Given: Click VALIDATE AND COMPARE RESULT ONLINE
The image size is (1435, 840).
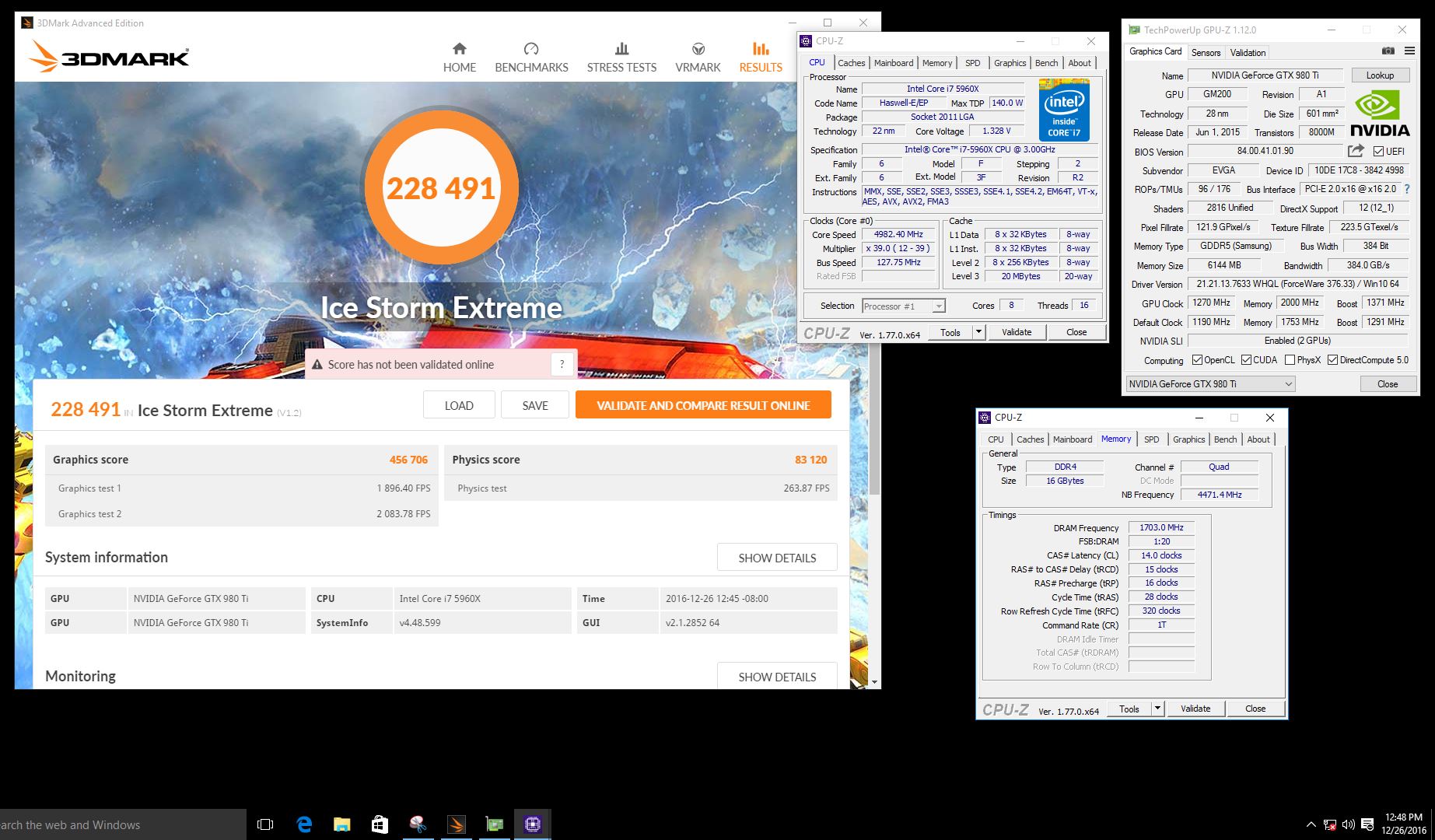Looking at the screenshot, I should click(x=703, y=405).
